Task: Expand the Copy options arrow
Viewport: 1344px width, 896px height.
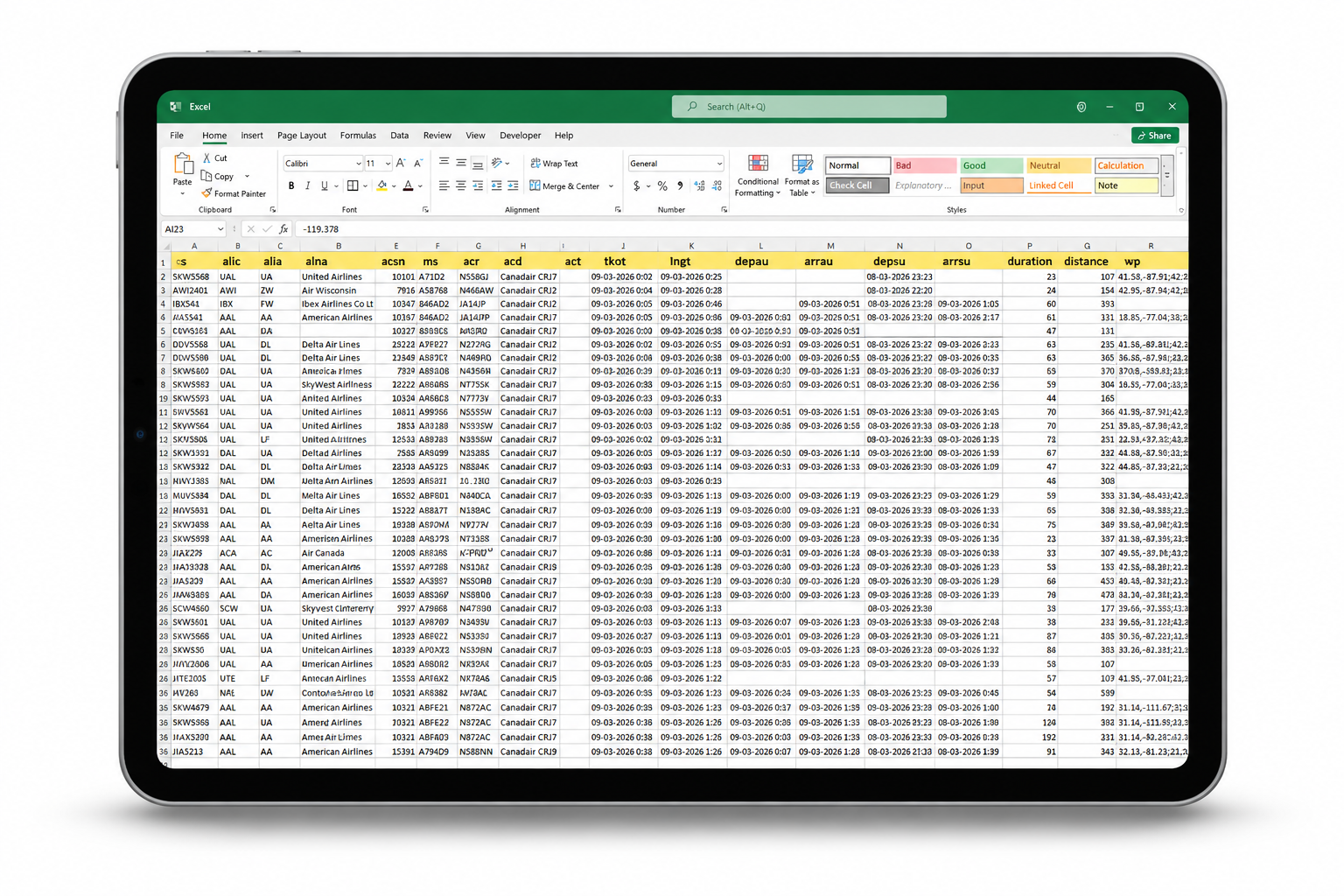Action: pos(248,177)
